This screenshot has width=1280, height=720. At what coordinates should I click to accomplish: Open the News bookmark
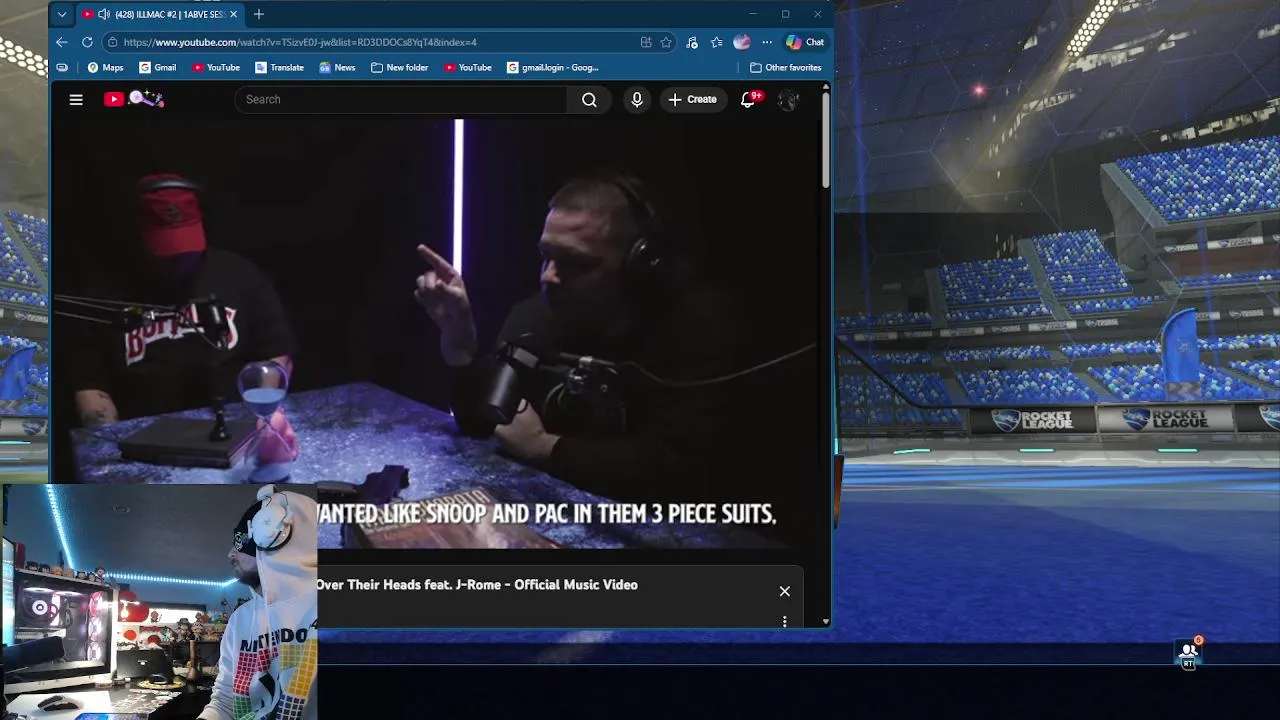tap(337, 67)
